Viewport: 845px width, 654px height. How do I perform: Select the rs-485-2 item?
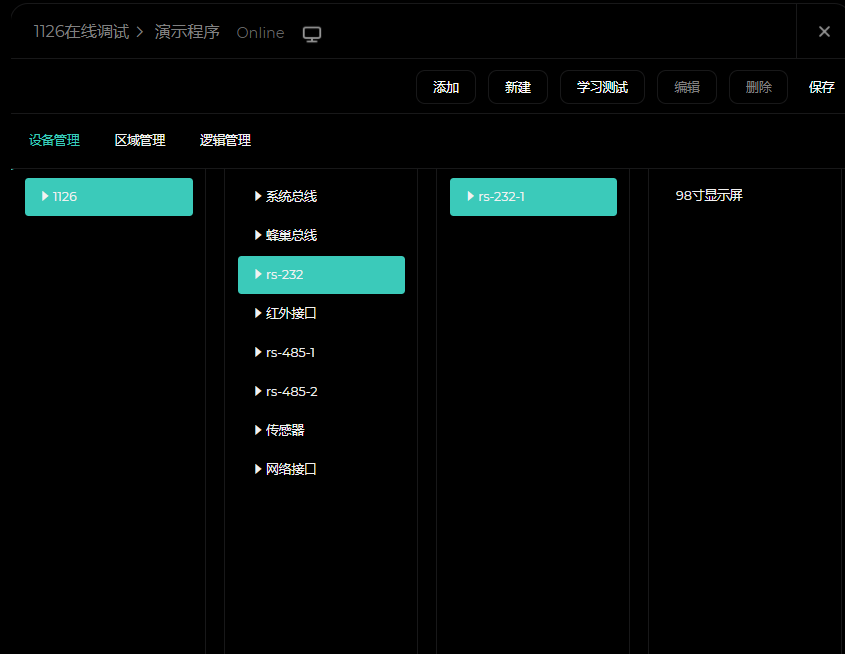click(x=321, y=391)
